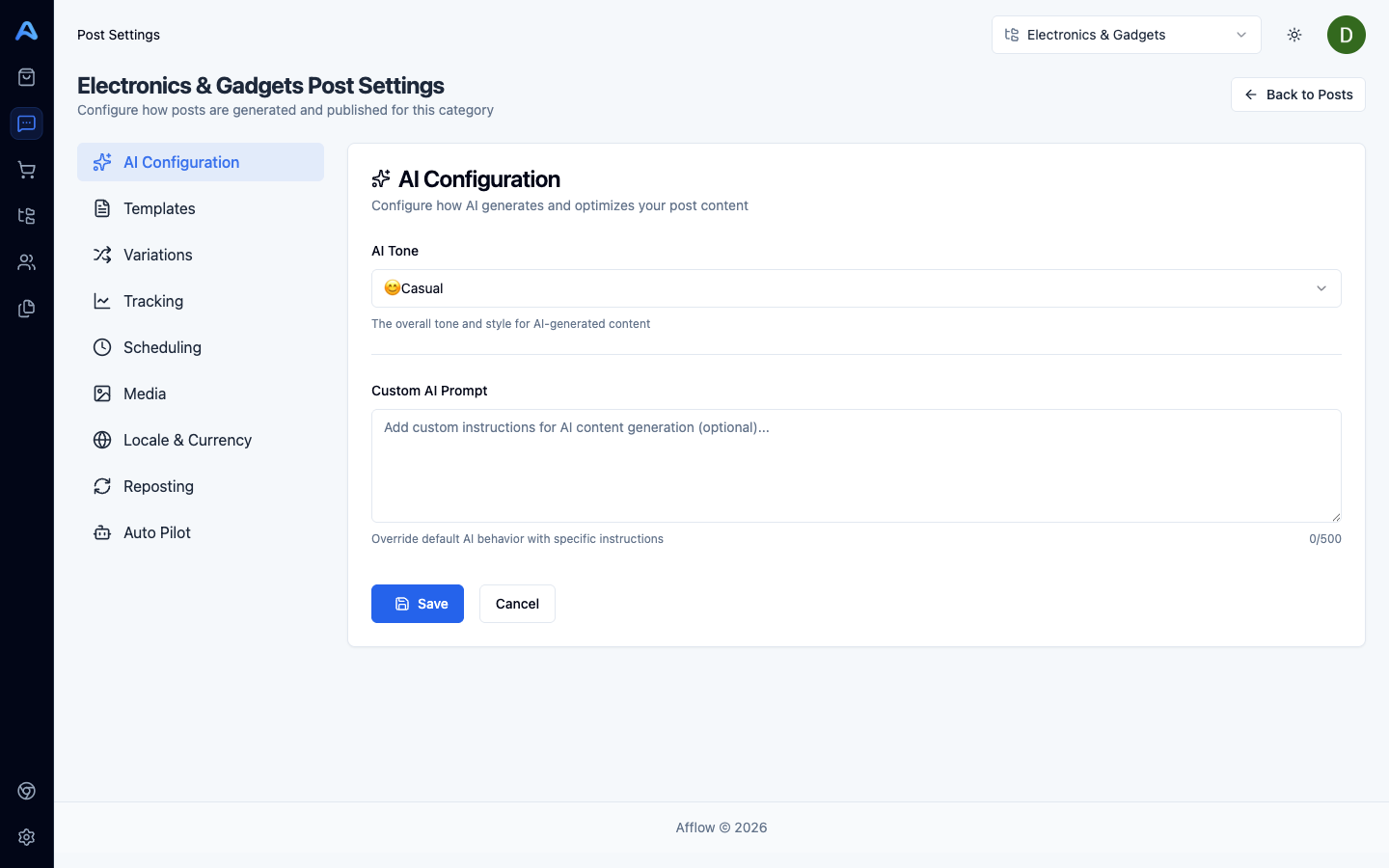The image size is (1389, 868).
Task: Open the products bag icon in sidebar
Action: click(27, 77)
